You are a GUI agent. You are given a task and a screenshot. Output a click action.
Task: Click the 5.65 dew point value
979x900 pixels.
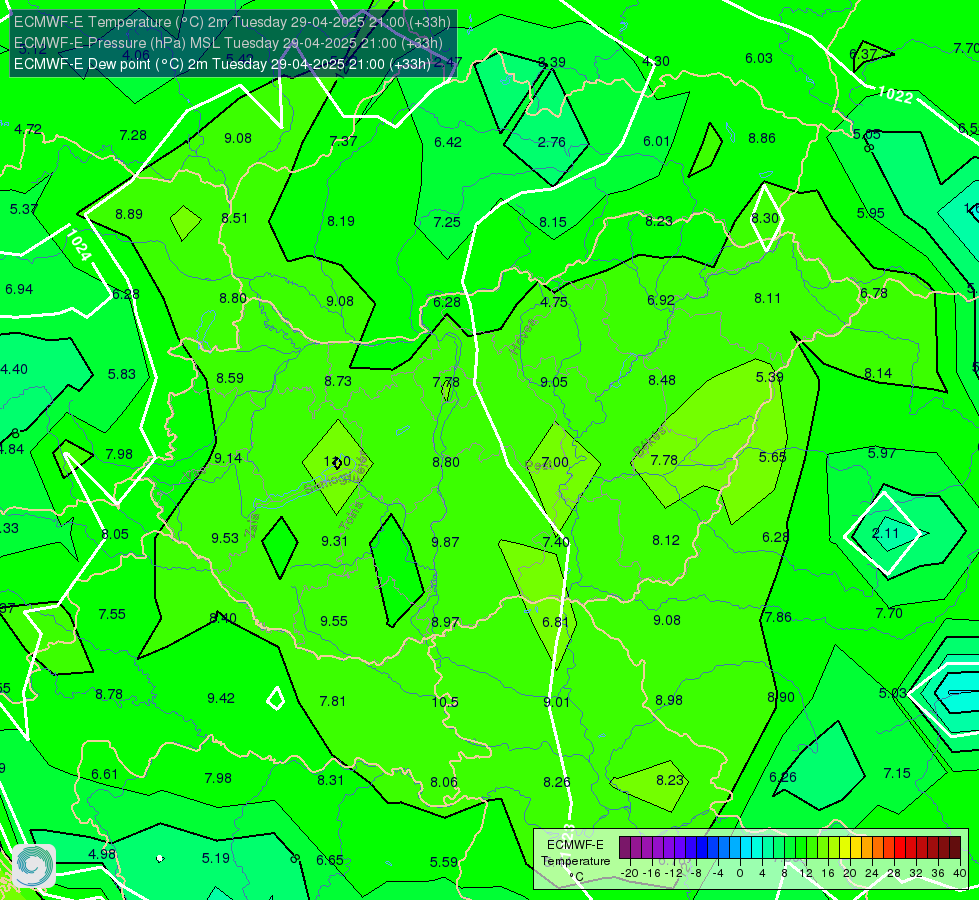(772, 457)
